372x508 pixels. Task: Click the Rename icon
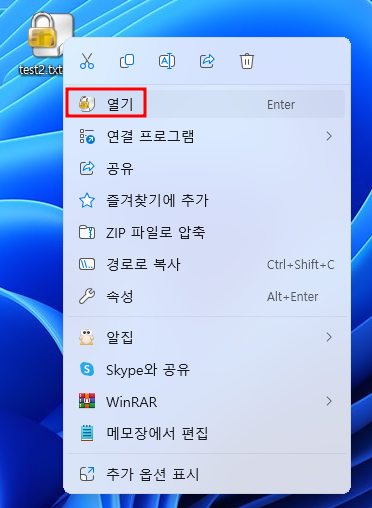tap(167, 61)
